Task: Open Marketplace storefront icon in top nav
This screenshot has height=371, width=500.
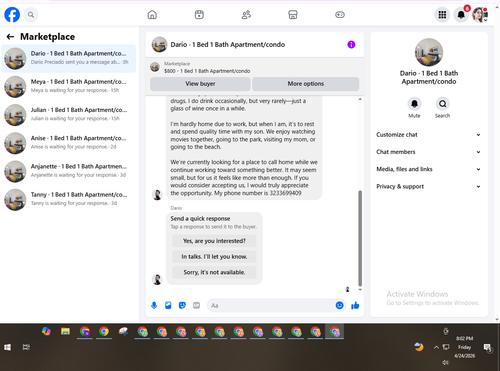Action: coord(293,15)
